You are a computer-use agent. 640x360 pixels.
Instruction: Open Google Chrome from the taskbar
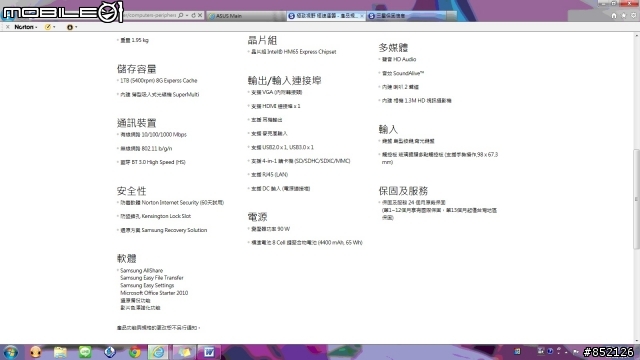point(135,352)
